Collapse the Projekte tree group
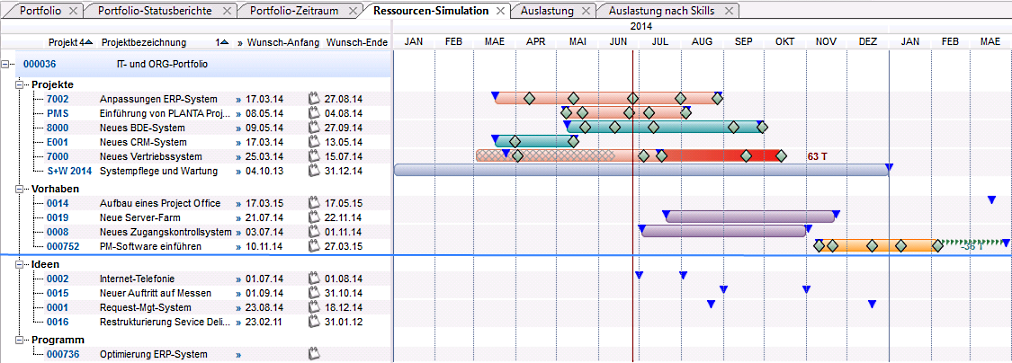This screenshot has height=363, width=1012. click(x=18, y=85)
